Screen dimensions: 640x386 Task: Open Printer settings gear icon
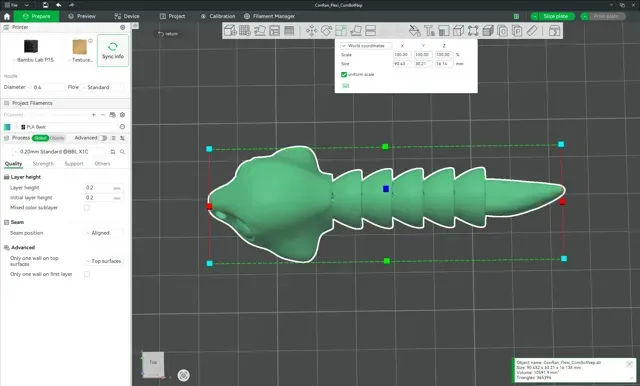[122, 27]
